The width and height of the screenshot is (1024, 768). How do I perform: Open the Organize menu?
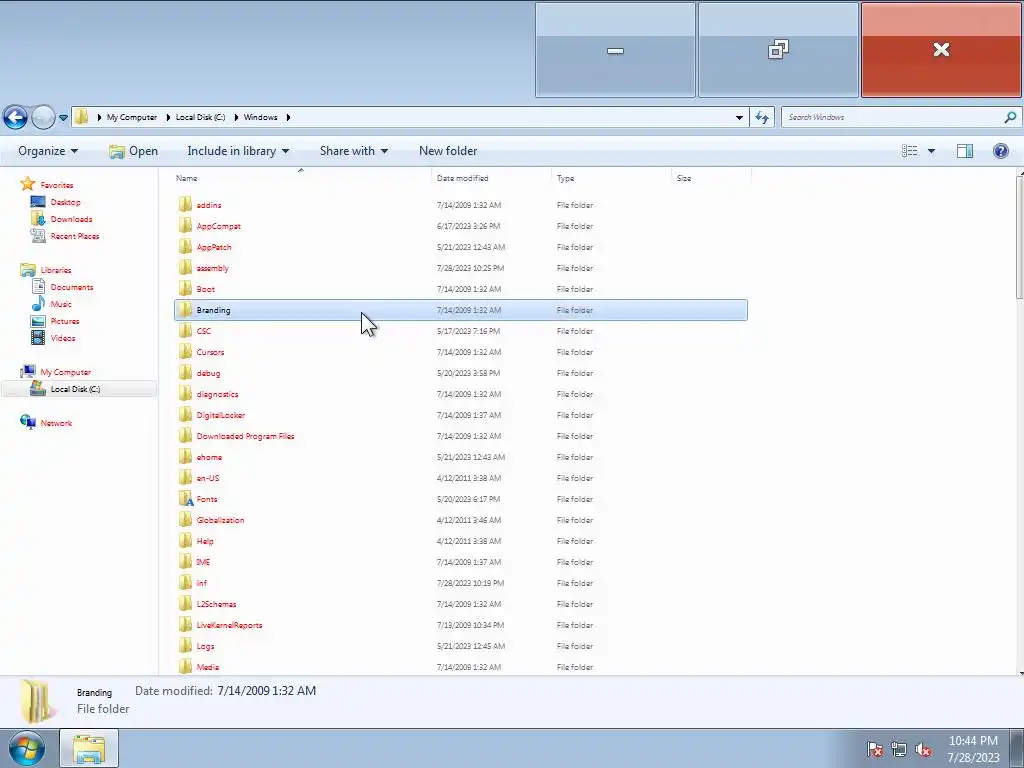click(48, 151)
